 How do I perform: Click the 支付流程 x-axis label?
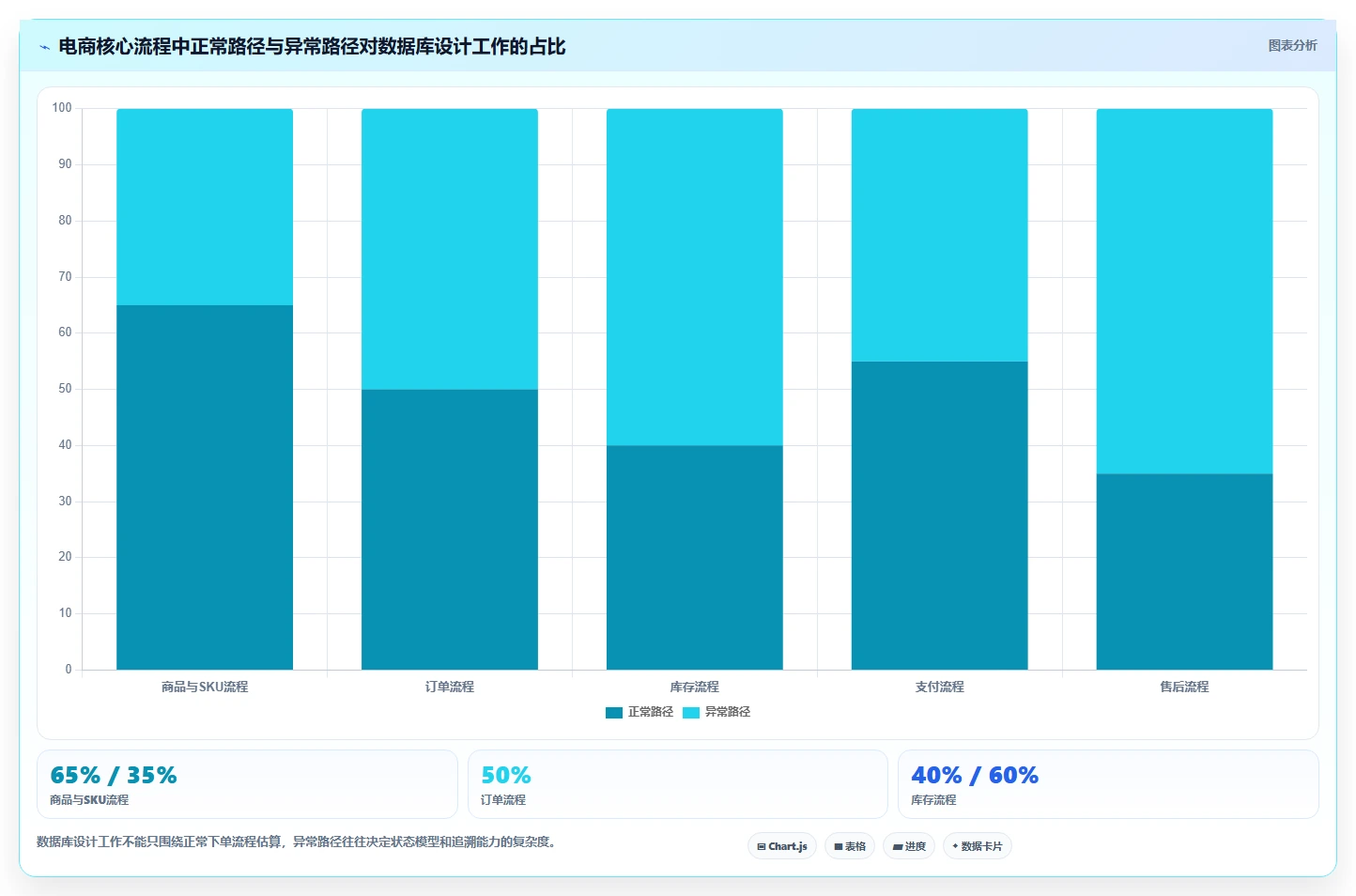[940, 687]
